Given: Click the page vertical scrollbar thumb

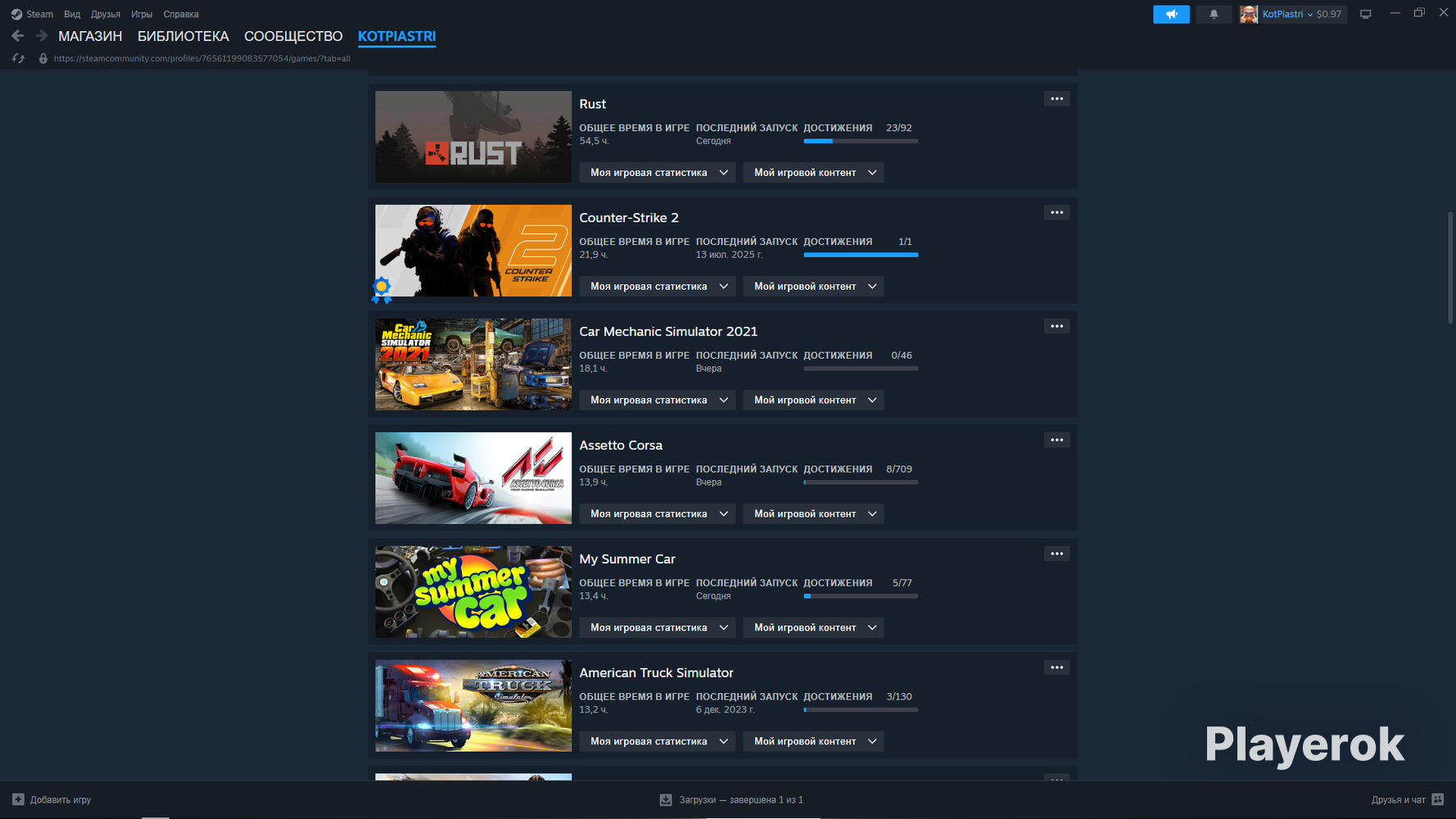Looking at the screenshot, I should (1450, 267).
